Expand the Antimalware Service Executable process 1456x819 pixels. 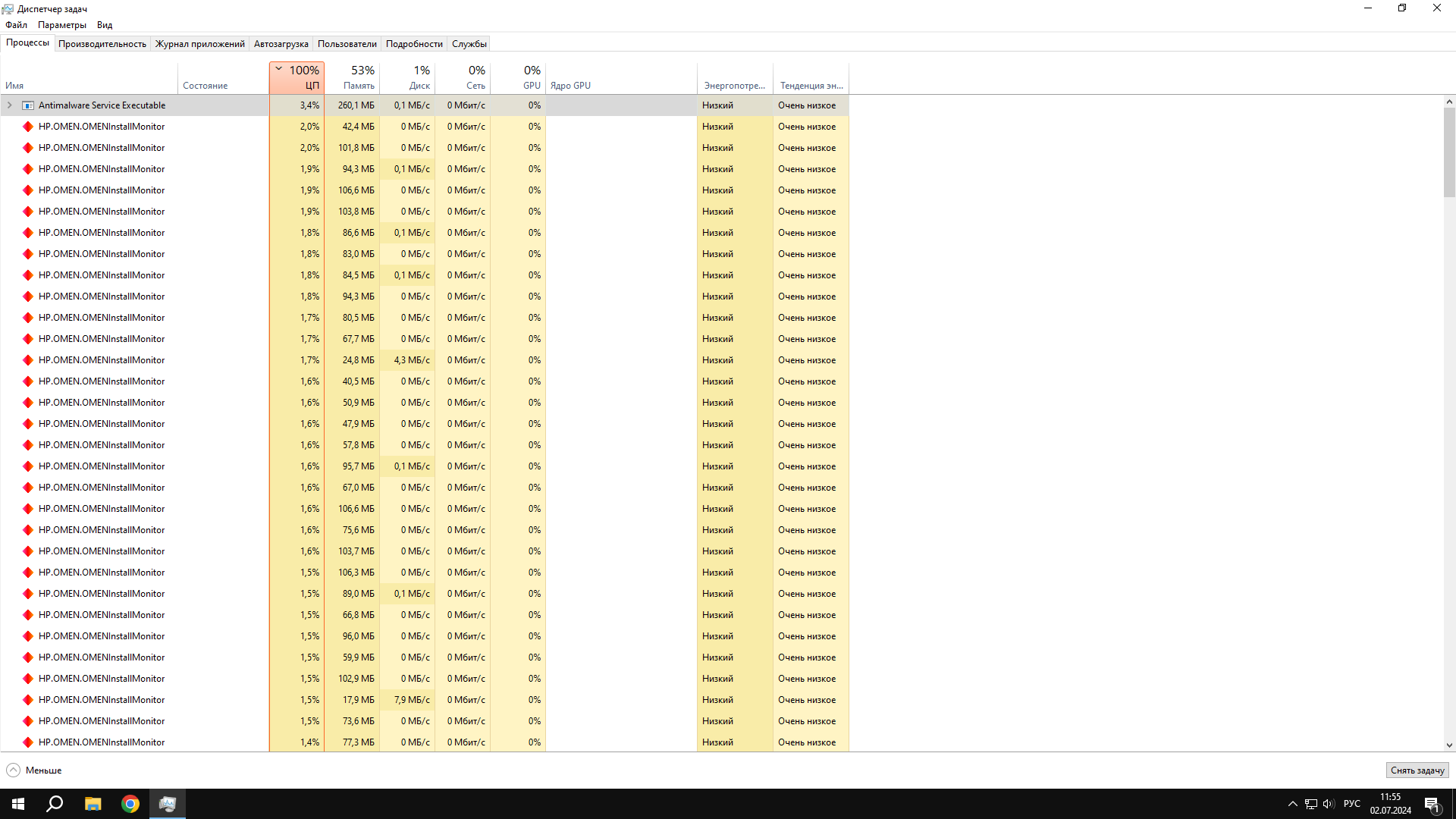tap(9, 105)
